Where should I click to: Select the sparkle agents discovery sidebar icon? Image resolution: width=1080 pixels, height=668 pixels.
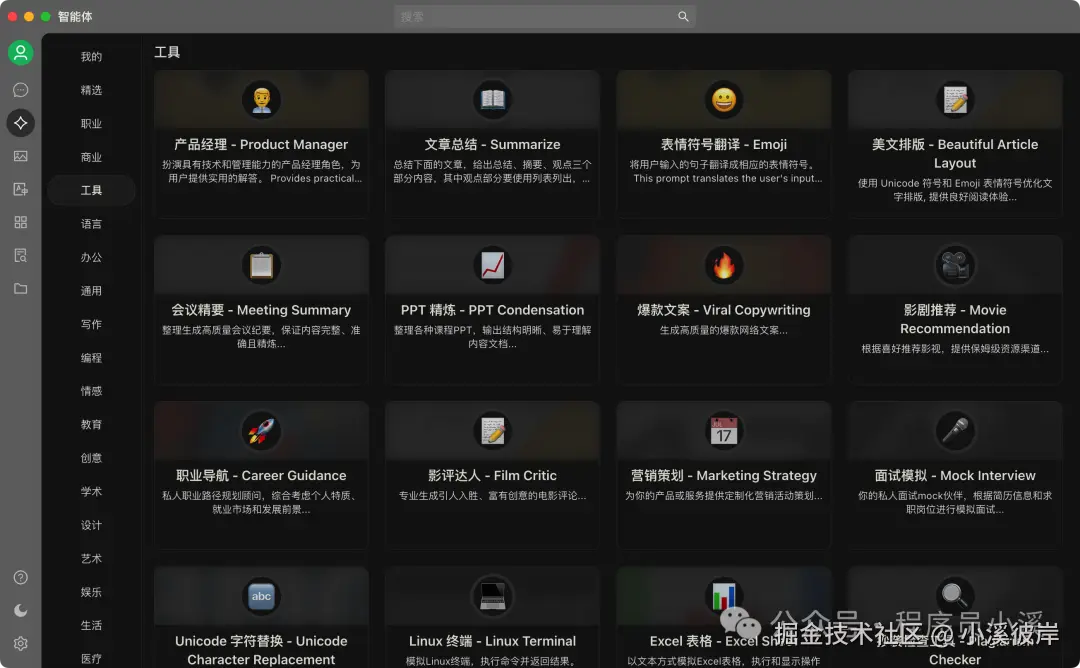click(x=20, y=123)
